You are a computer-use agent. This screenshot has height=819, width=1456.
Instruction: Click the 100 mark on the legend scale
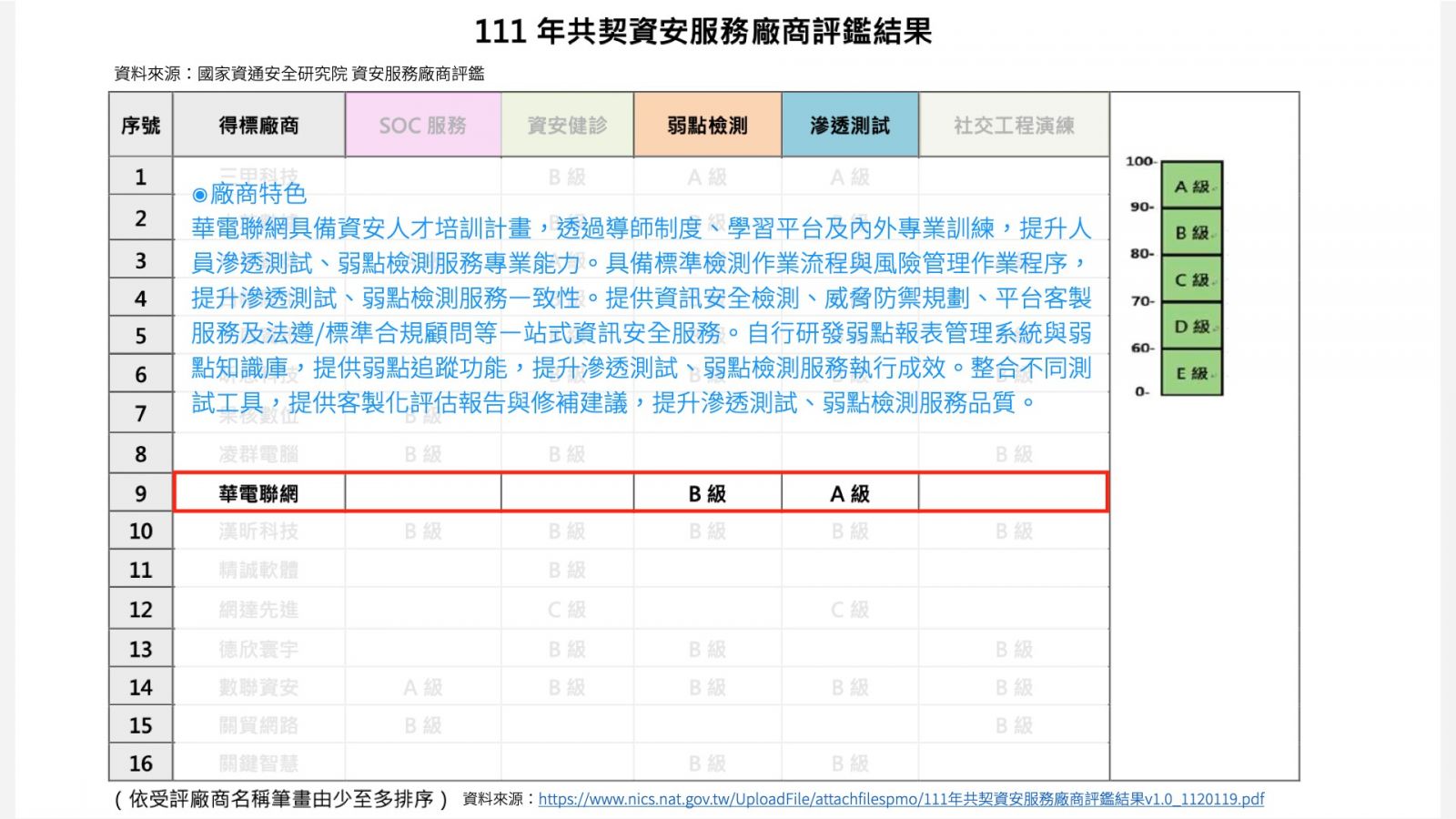(1140, 161)
